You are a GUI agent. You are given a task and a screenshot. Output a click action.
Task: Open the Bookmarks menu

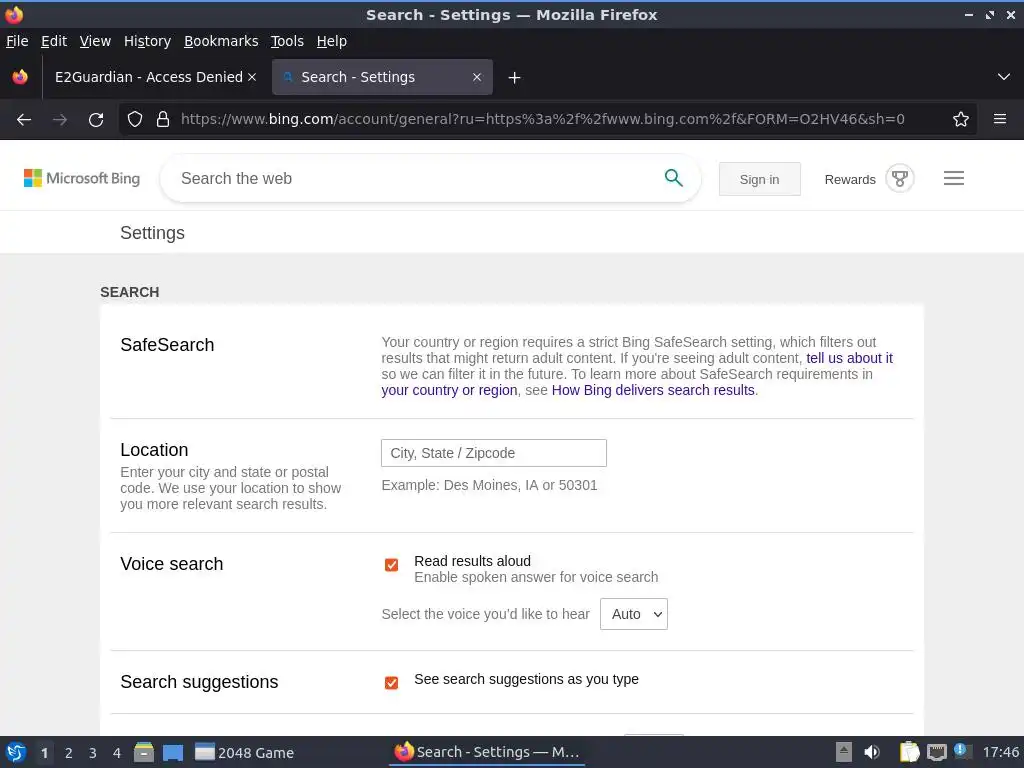point(221,41)
